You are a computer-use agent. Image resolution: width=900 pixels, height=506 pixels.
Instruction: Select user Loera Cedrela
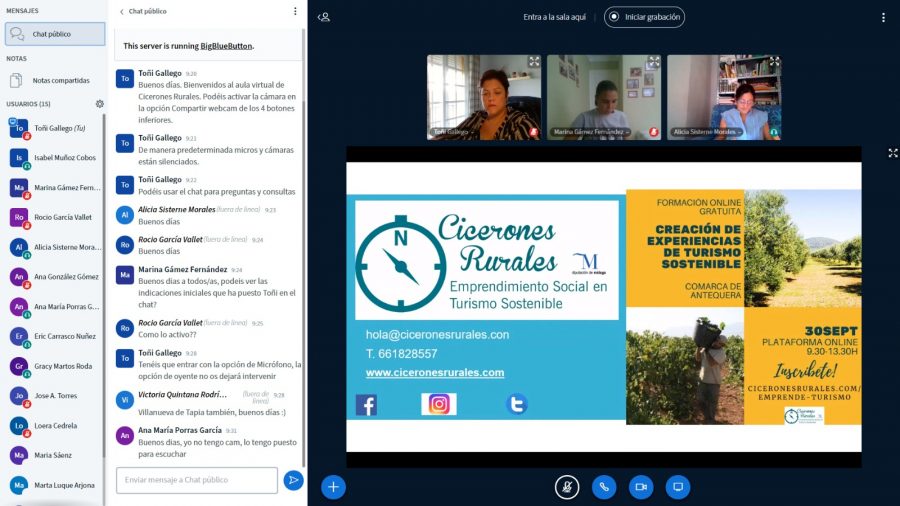[55, 426]
